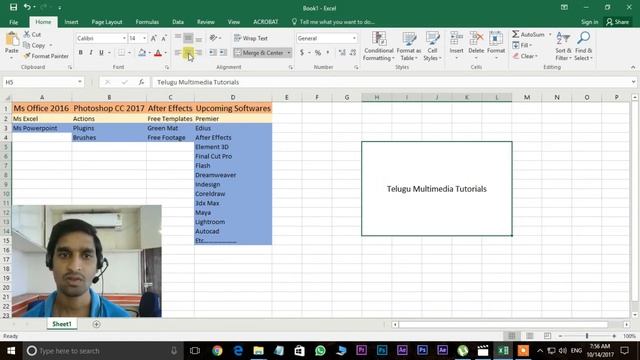Open the text Orientation options

tap(215, 38)
